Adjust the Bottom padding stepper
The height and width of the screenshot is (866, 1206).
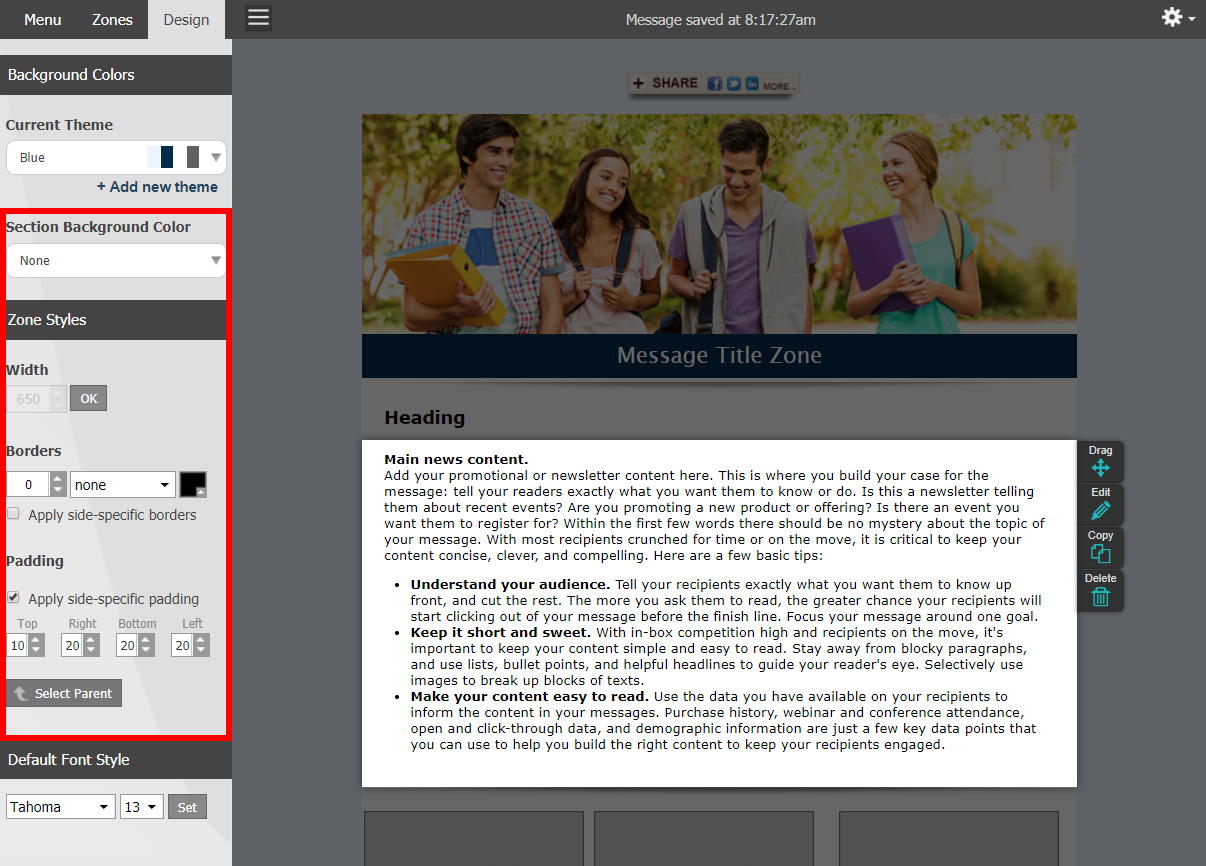tap(146, 646)
